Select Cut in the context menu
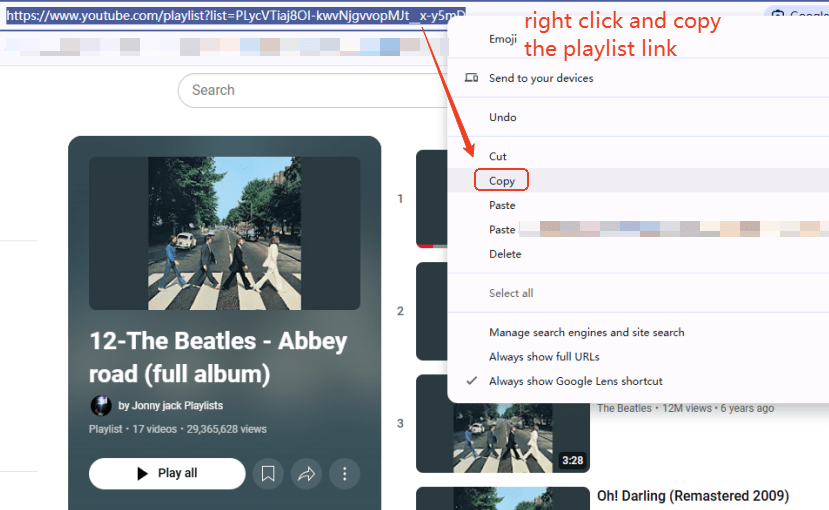 point(498,156)
